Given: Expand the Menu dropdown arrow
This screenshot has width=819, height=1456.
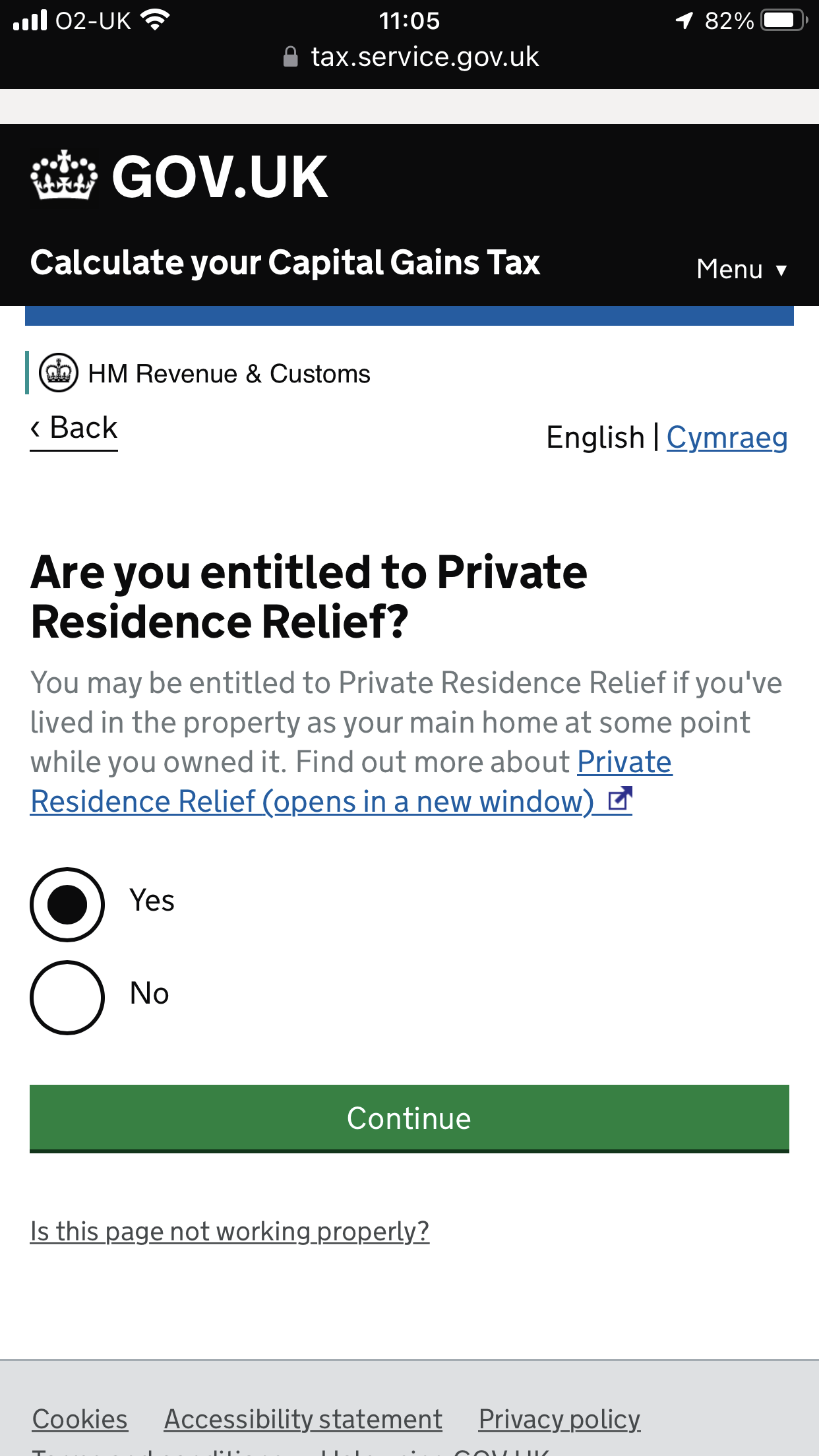Looking at the screenshot, I should coord(781,270).
